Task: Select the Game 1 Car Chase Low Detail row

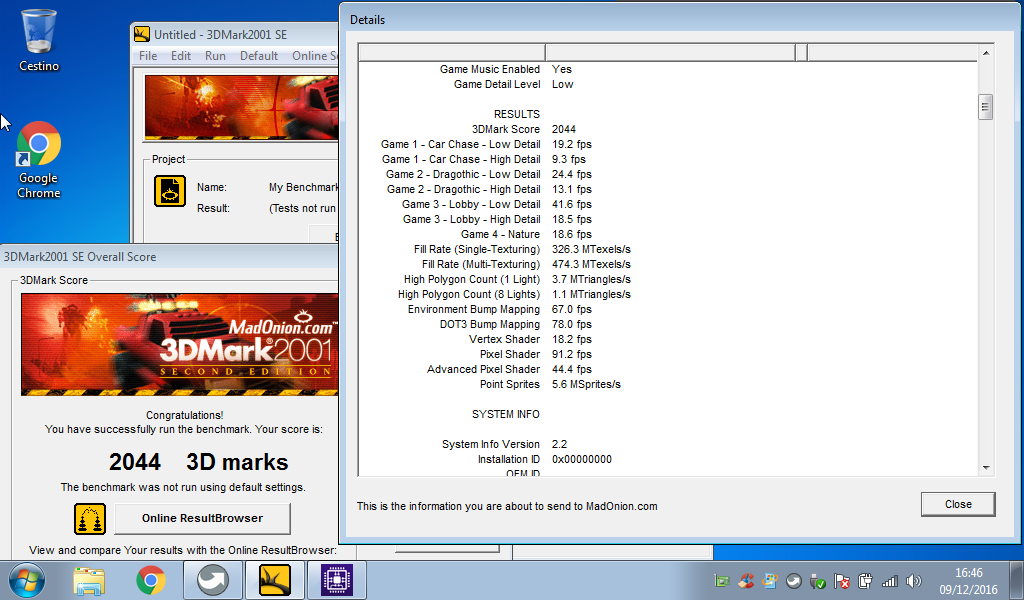Action: click(x=486, y=144)
